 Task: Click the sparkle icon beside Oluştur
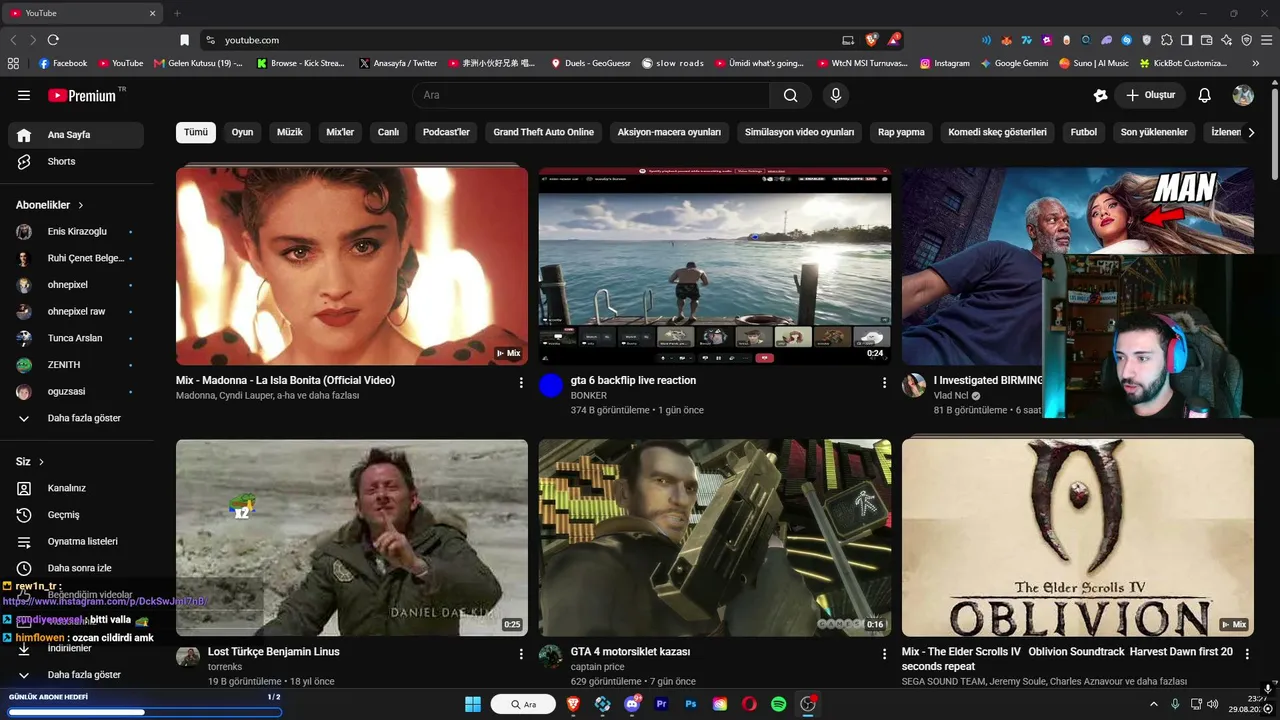coord(1100,95)
